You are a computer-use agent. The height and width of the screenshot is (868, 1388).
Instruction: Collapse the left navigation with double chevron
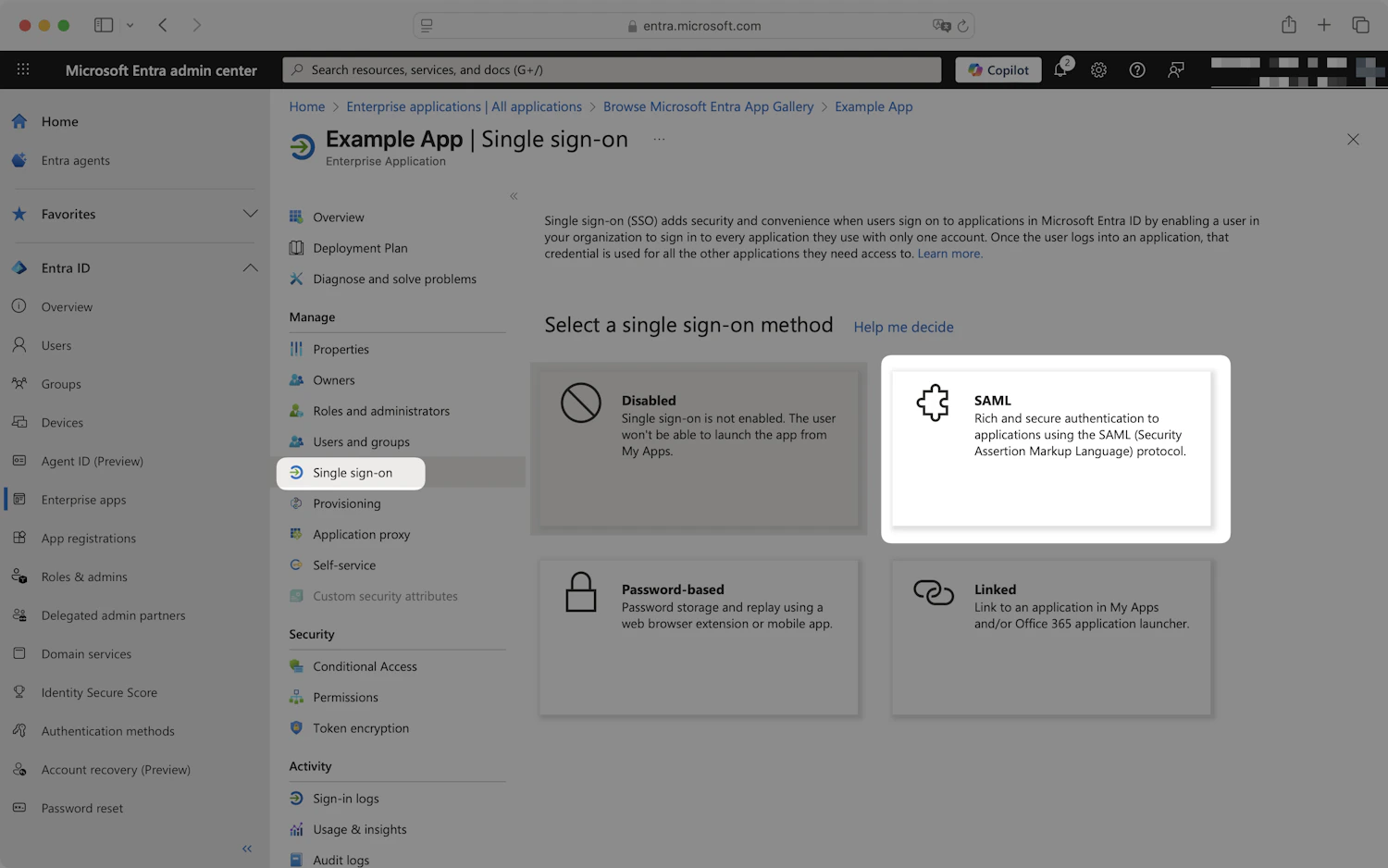pyautogui.click(x=247, y=849)
